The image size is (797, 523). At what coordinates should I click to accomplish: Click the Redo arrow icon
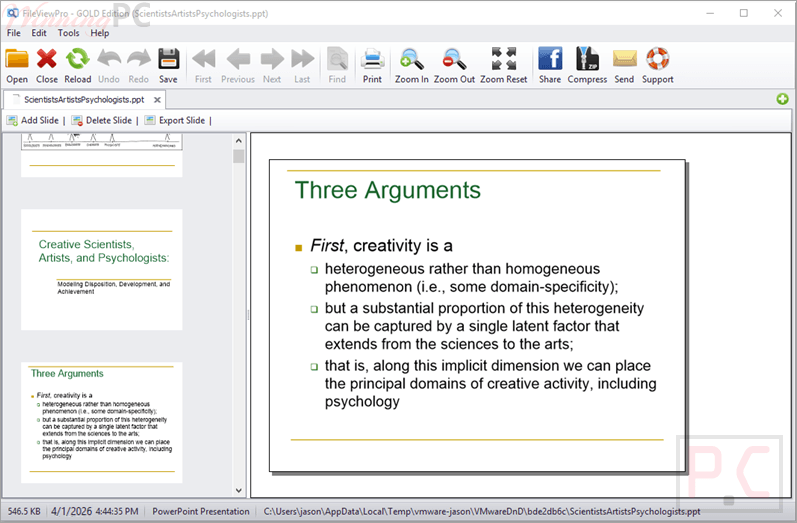pos(139,59)
